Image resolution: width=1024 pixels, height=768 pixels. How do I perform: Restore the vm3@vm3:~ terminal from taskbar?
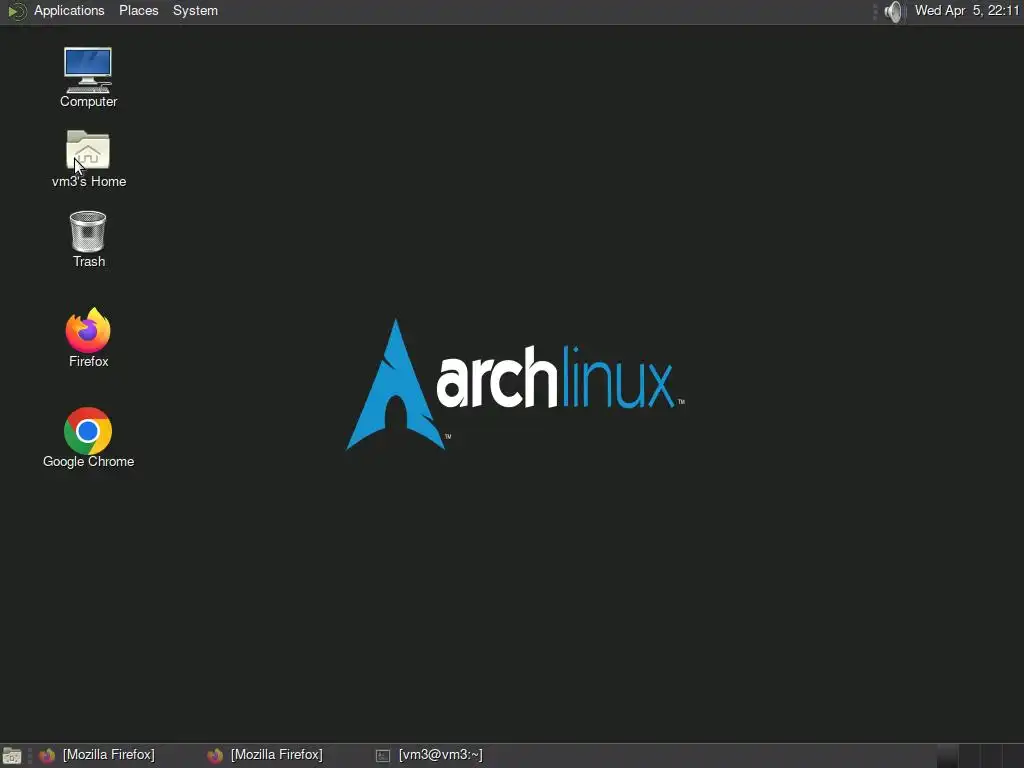[430, 755]
